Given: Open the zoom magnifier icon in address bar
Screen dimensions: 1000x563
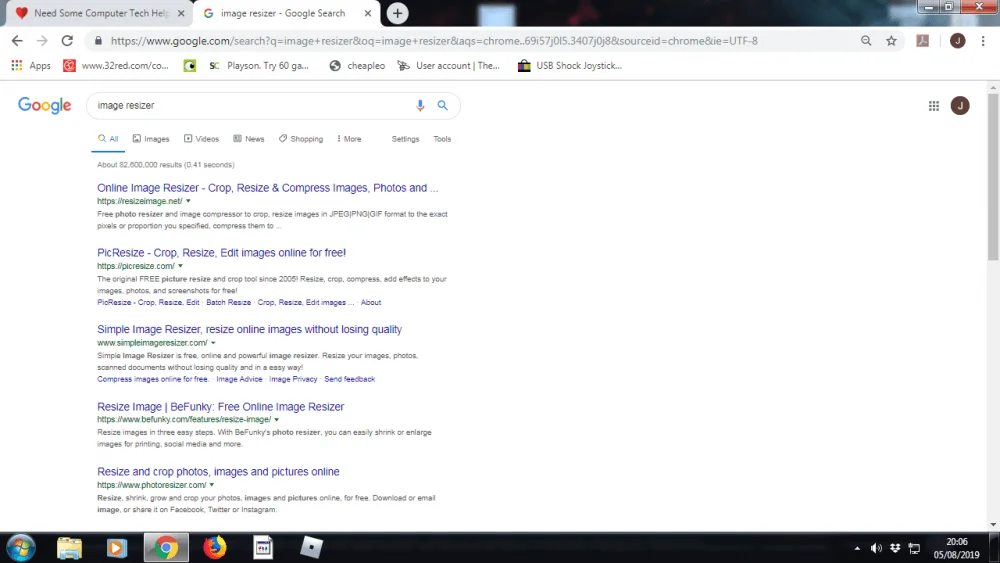Looking at the screenshot, I should (x=866, y=41).
